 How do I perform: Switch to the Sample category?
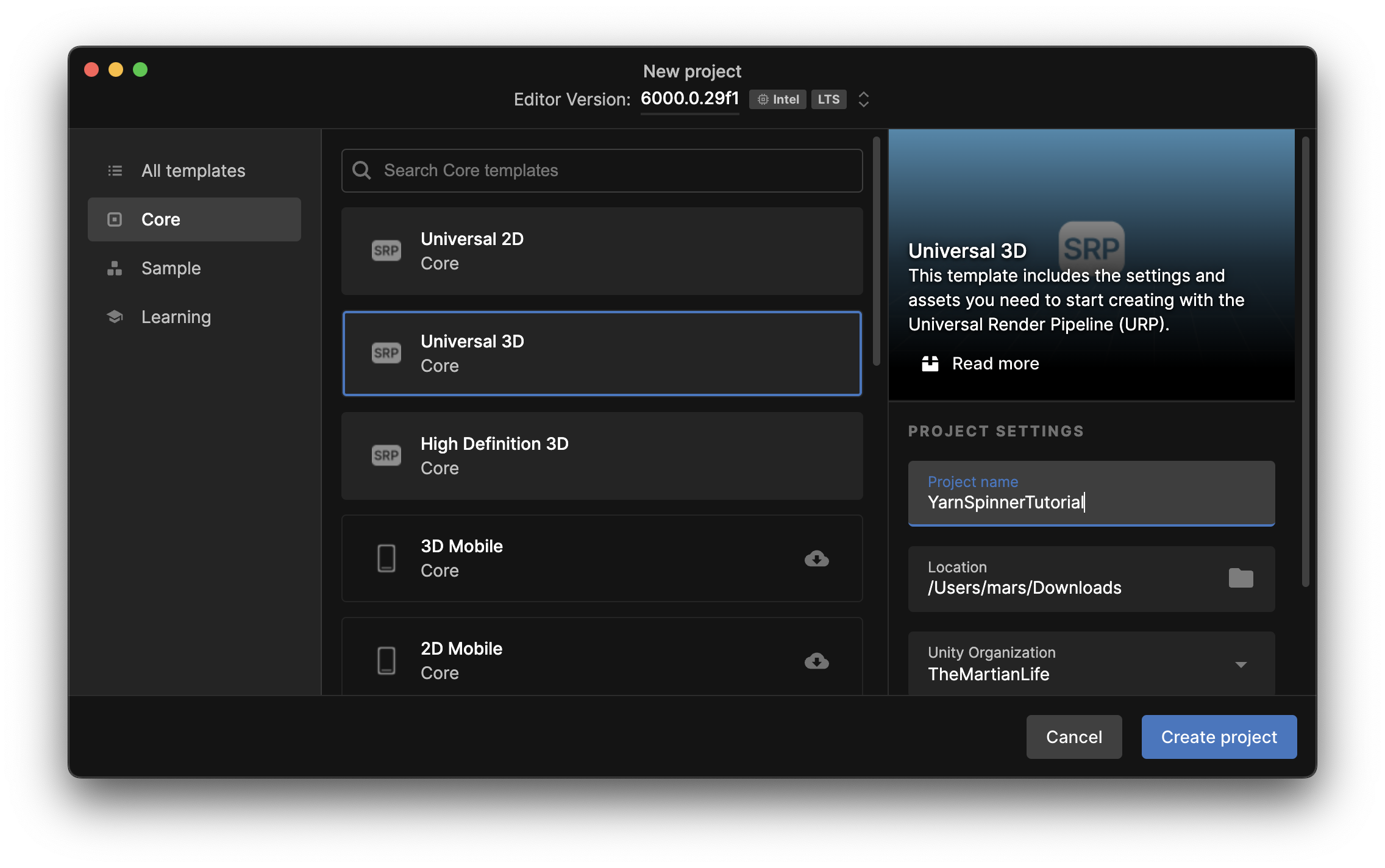pos(194,268)
